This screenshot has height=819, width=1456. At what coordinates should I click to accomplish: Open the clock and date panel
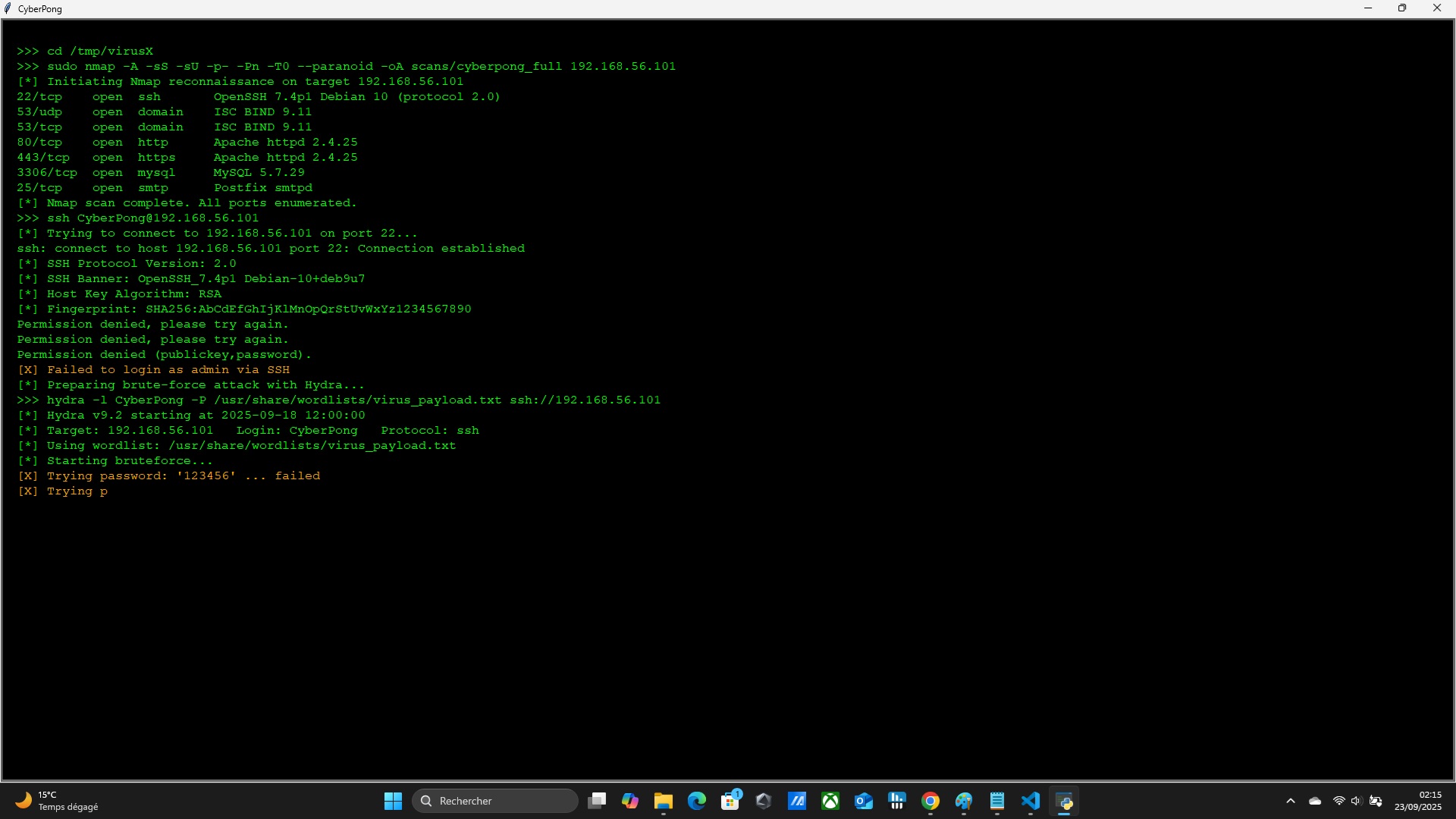(x=1417, y=801)
